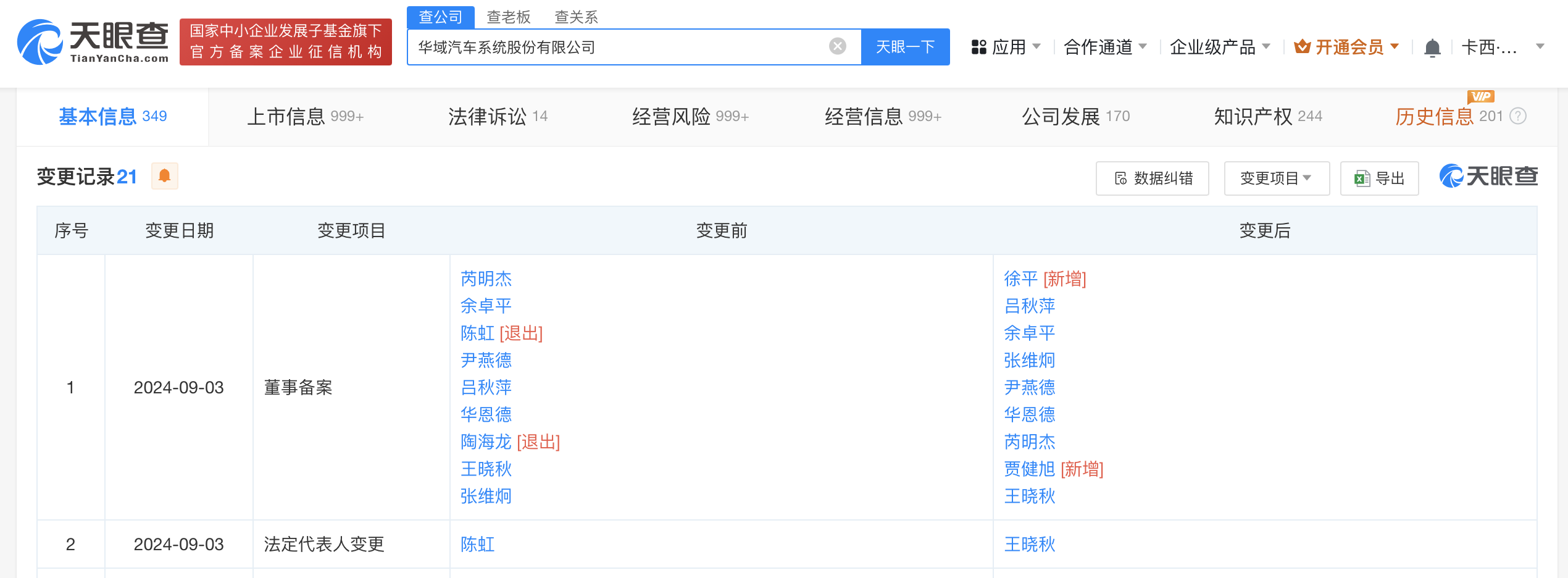Screen dimensions: 1568x578
Task: Open the notification bell icon
Action: [1432, 46]
